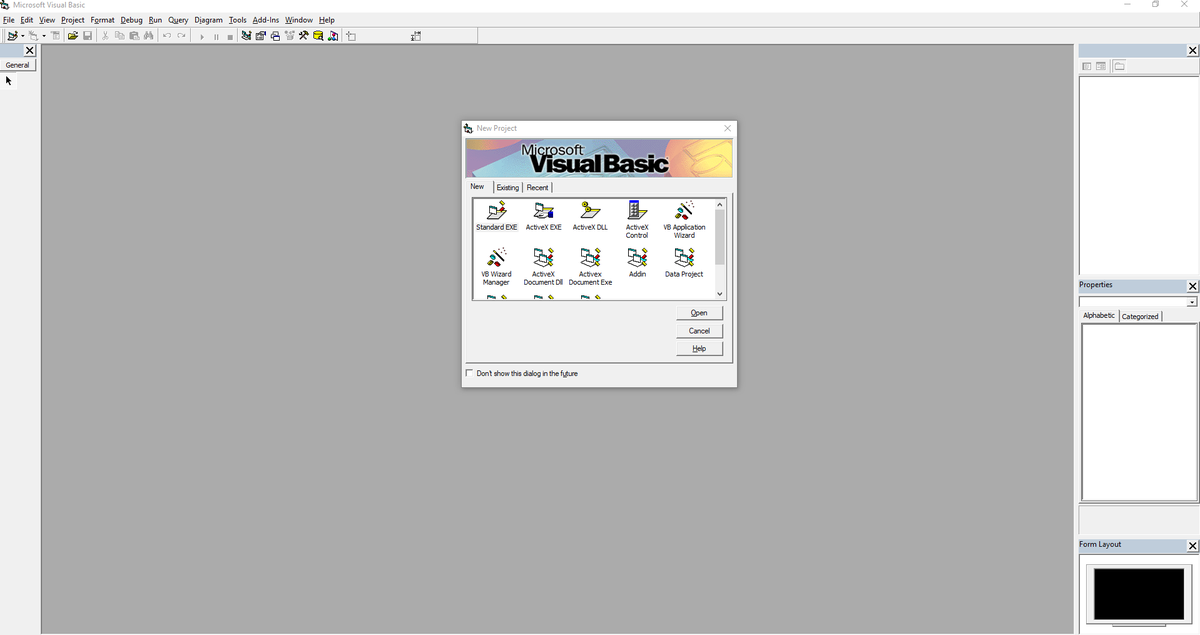The width and height of the screenshot is (1200, 635).
Task: Switch Properties to the Categorized tab
Action: coord(1140,316)
